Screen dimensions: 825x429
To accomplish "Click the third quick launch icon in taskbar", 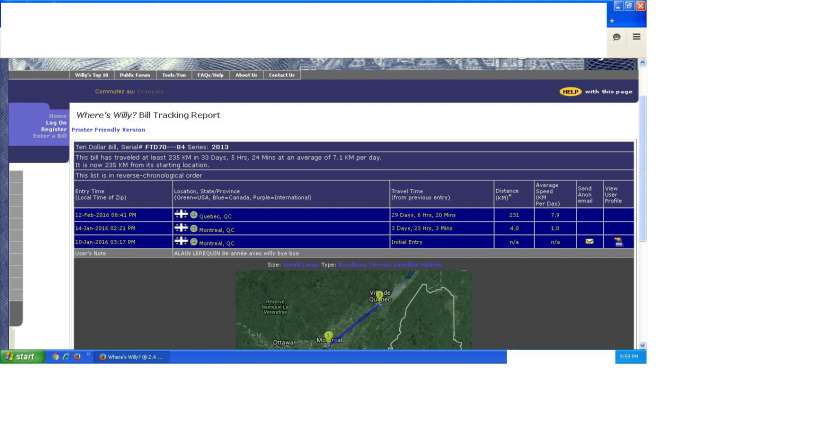I will pyautogui.click(x=77, y=357).
